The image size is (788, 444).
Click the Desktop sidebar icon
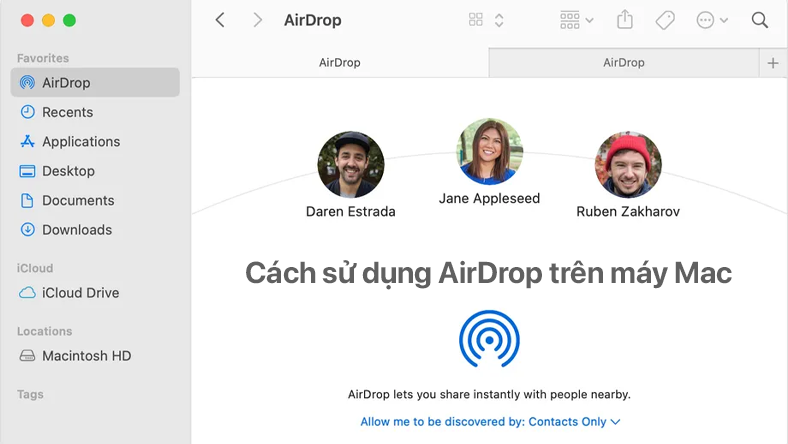[x=27, y=171]
